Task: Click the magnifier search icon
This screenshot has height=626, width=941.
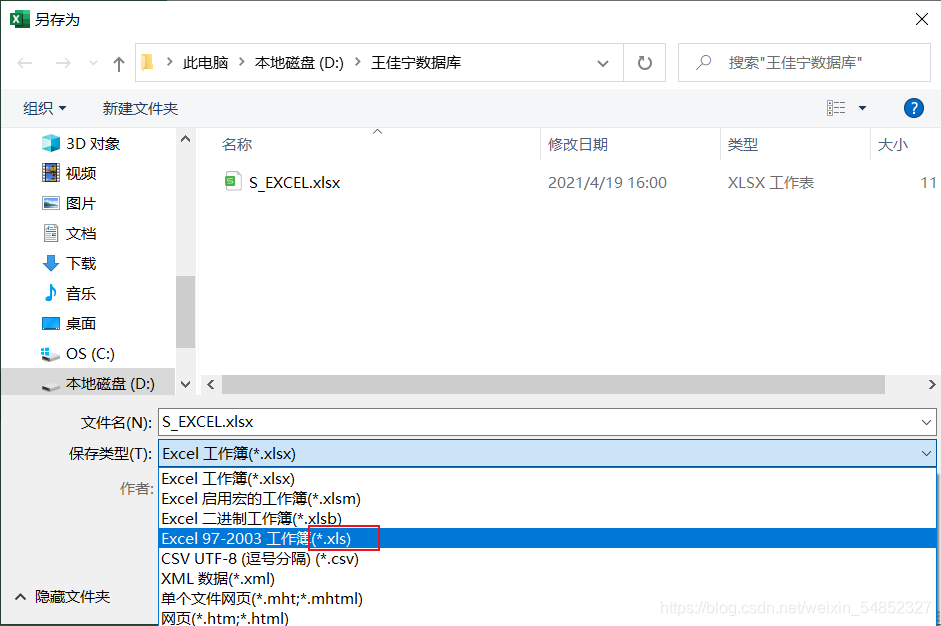Action: 703,62
